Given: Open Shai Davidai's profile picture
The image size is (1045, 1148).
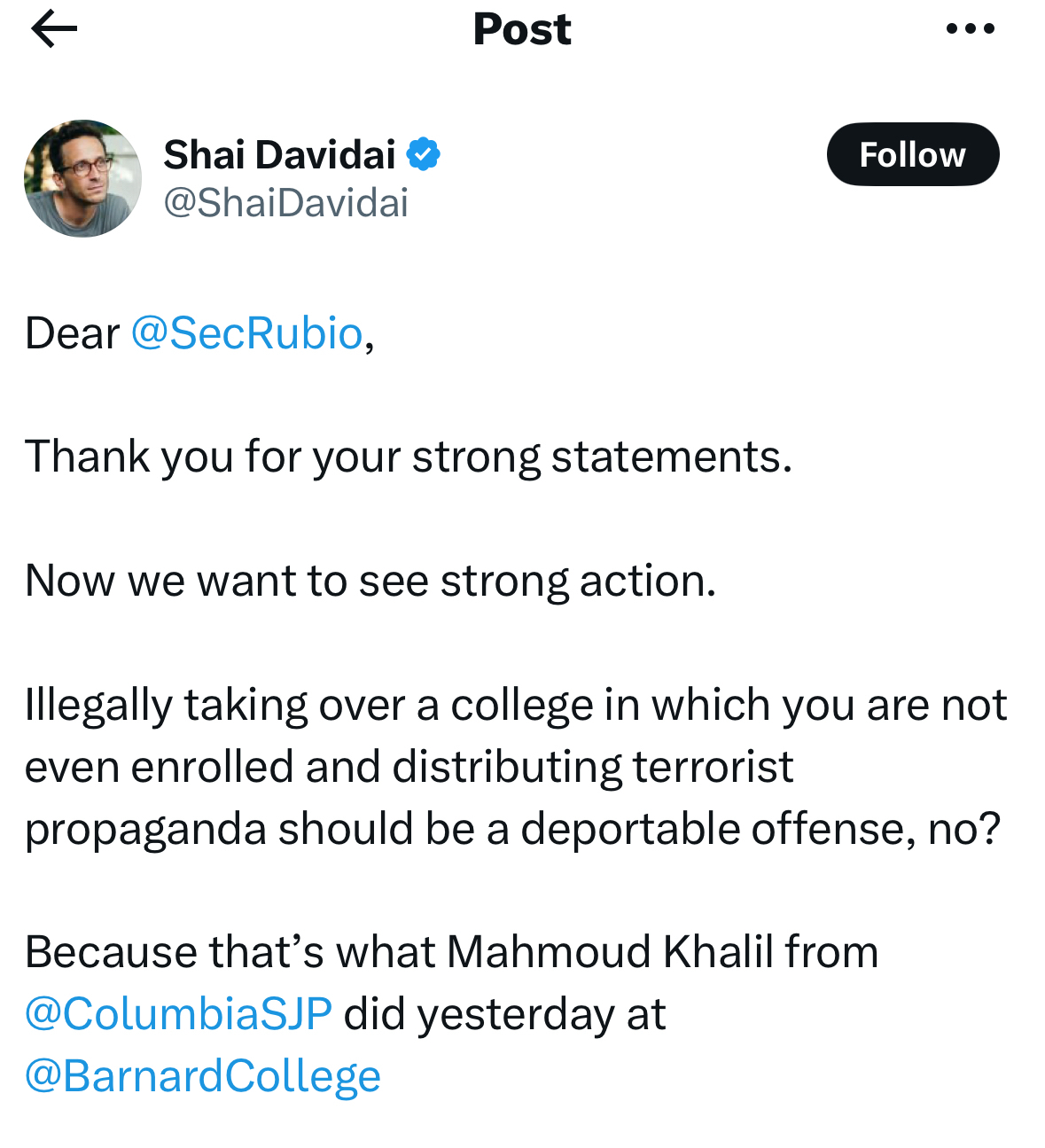Looking at the screenshot, I should tap(82, 178).
